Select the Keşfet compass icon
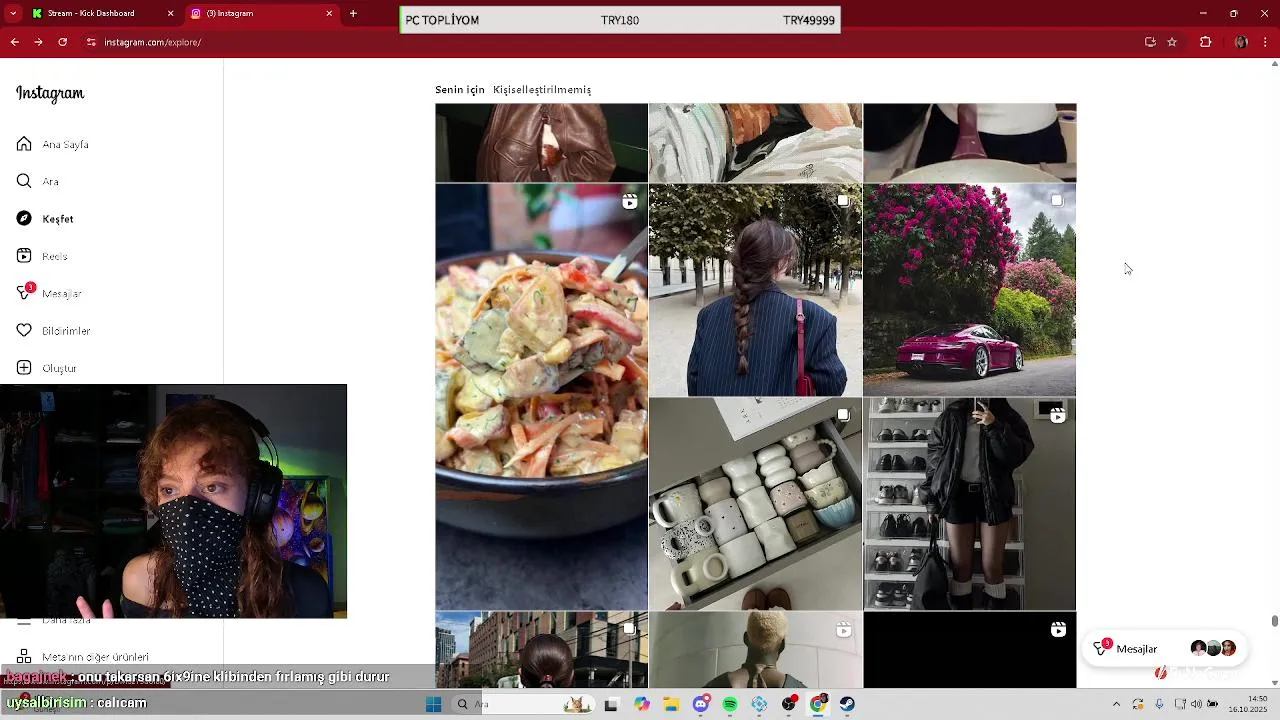The height and width of the screenshot is (720, 1280). tap(24, 218)
